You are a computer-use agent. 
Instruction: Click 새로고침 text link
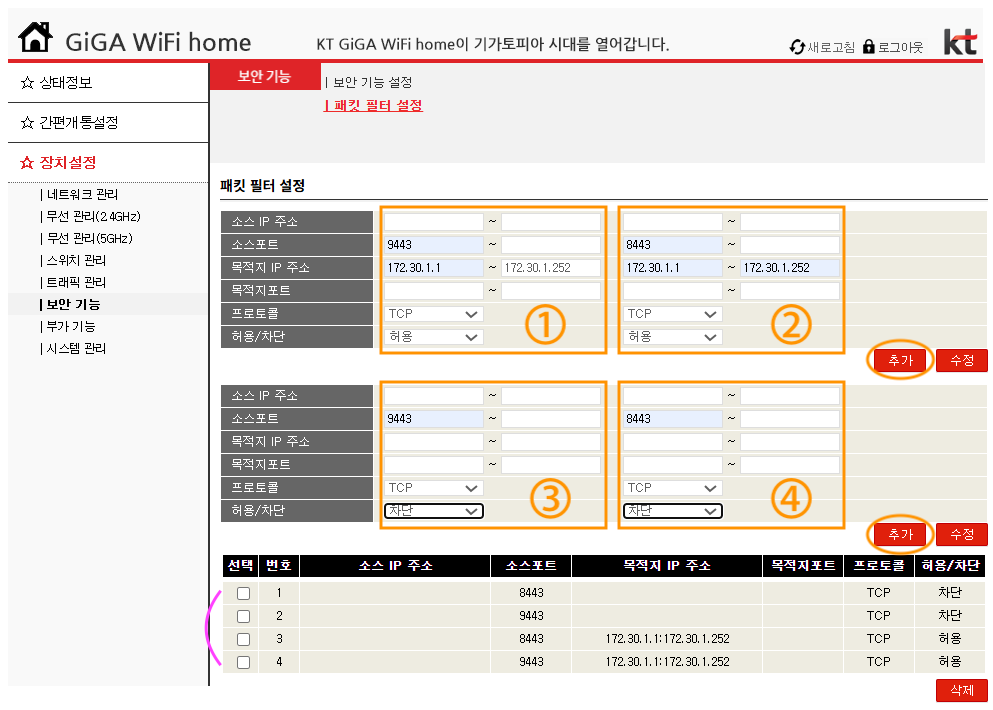pos(831,48)
